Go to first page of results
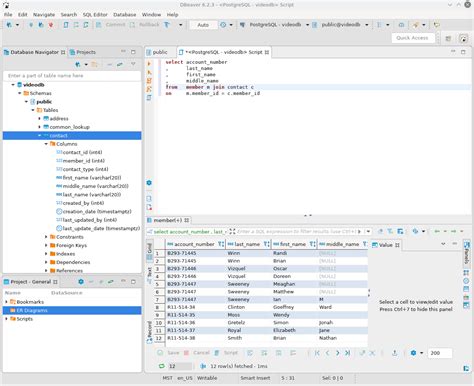The height and width of the screenshot is (386, 474). click(x=317, y=353)
